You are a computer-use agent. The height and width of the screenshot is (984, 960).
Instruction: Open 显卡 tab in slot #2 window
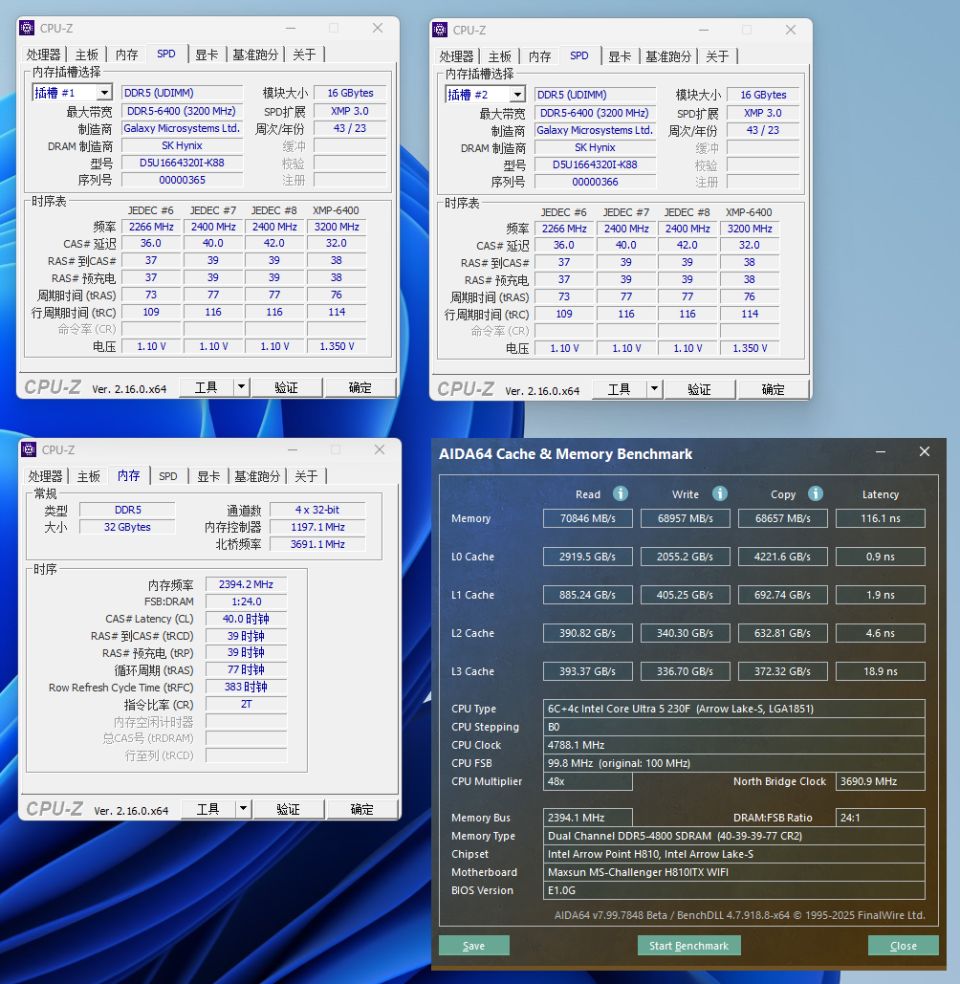tap(619, 56)
